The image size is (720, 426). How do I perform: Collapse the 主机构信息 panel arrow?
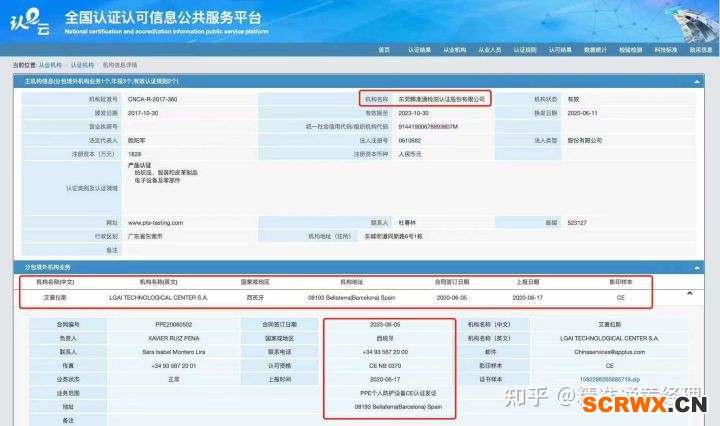point(697,82)
